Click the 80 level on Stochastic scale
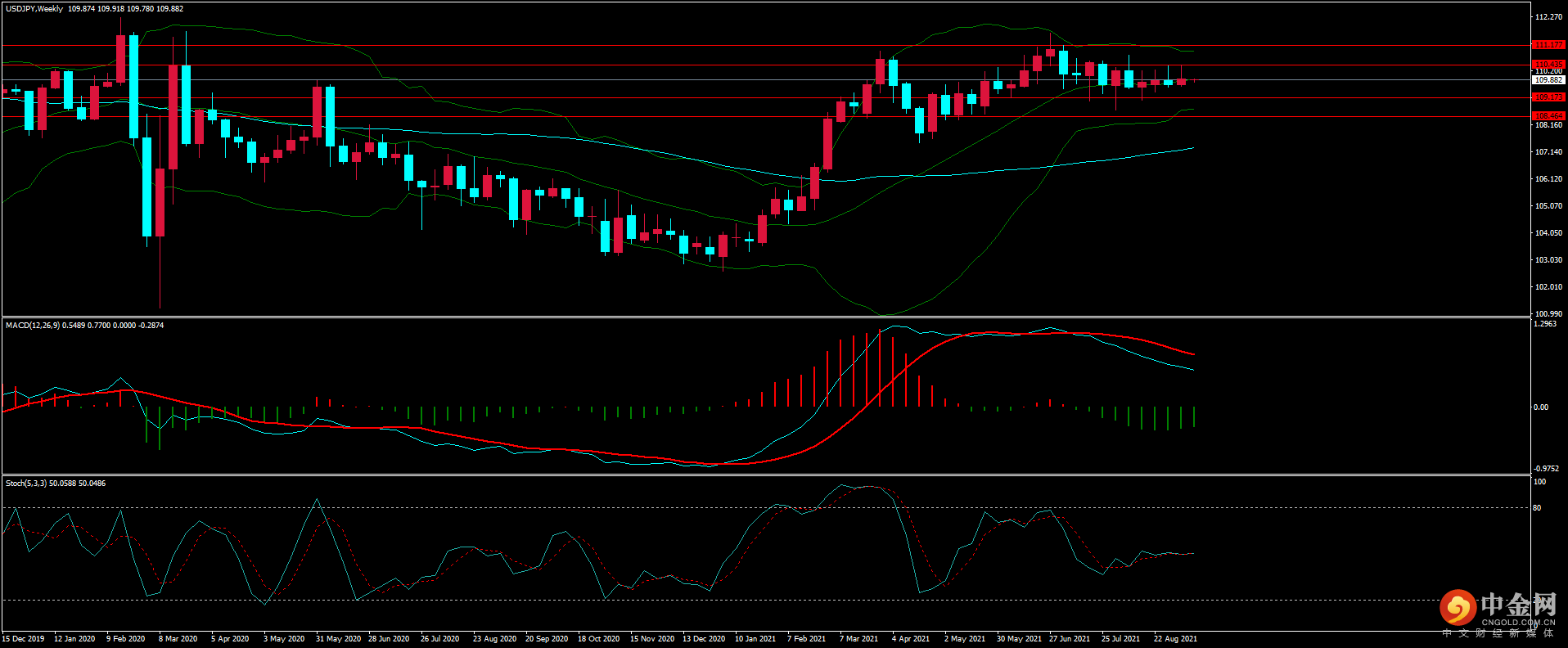The width and height of the screenshot is (1568, 648). (1537, 508)
